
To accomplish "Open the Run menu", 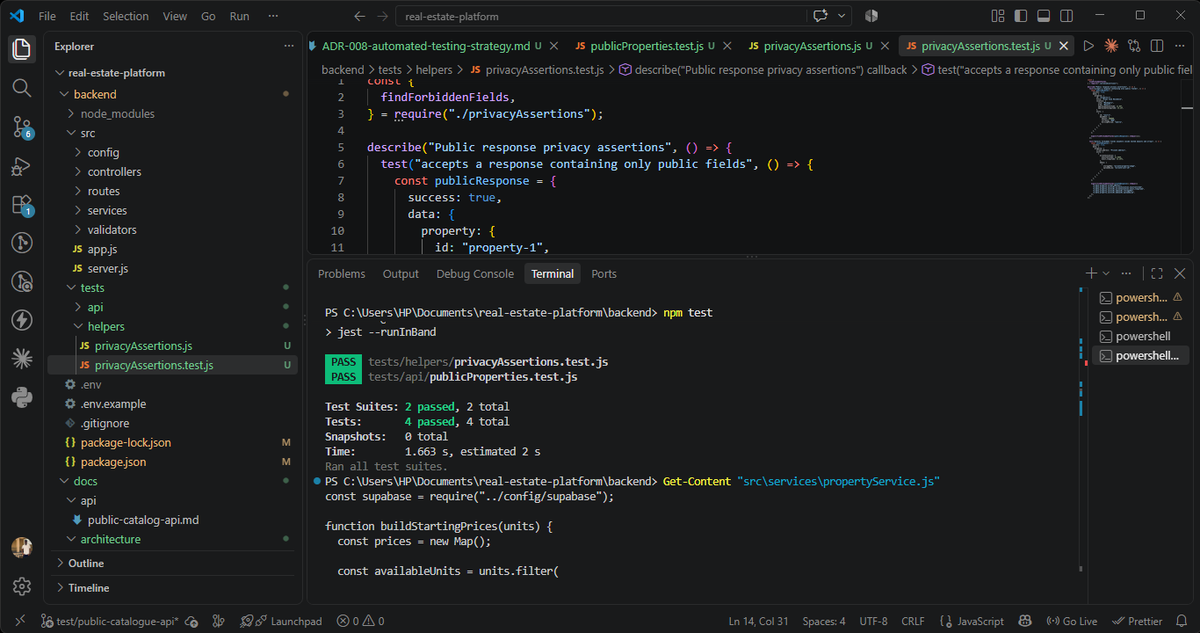I will 239,16.
